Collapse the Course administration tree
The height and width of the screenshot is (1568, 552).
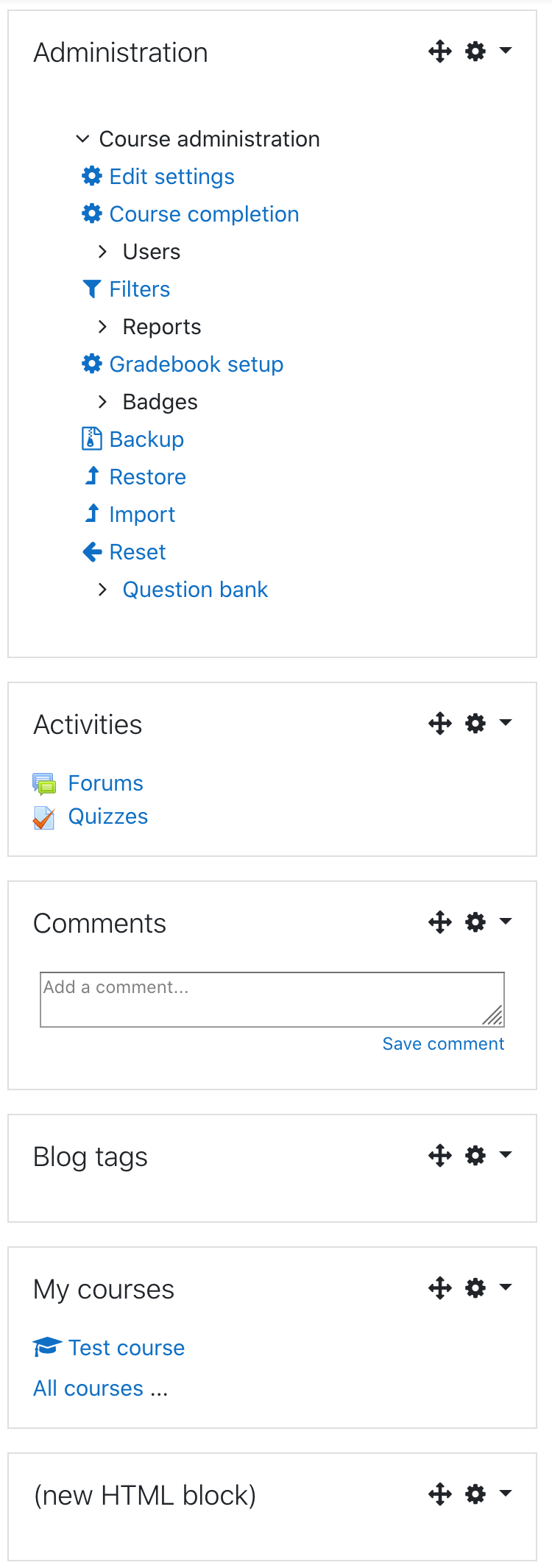(x=83, y=138)
